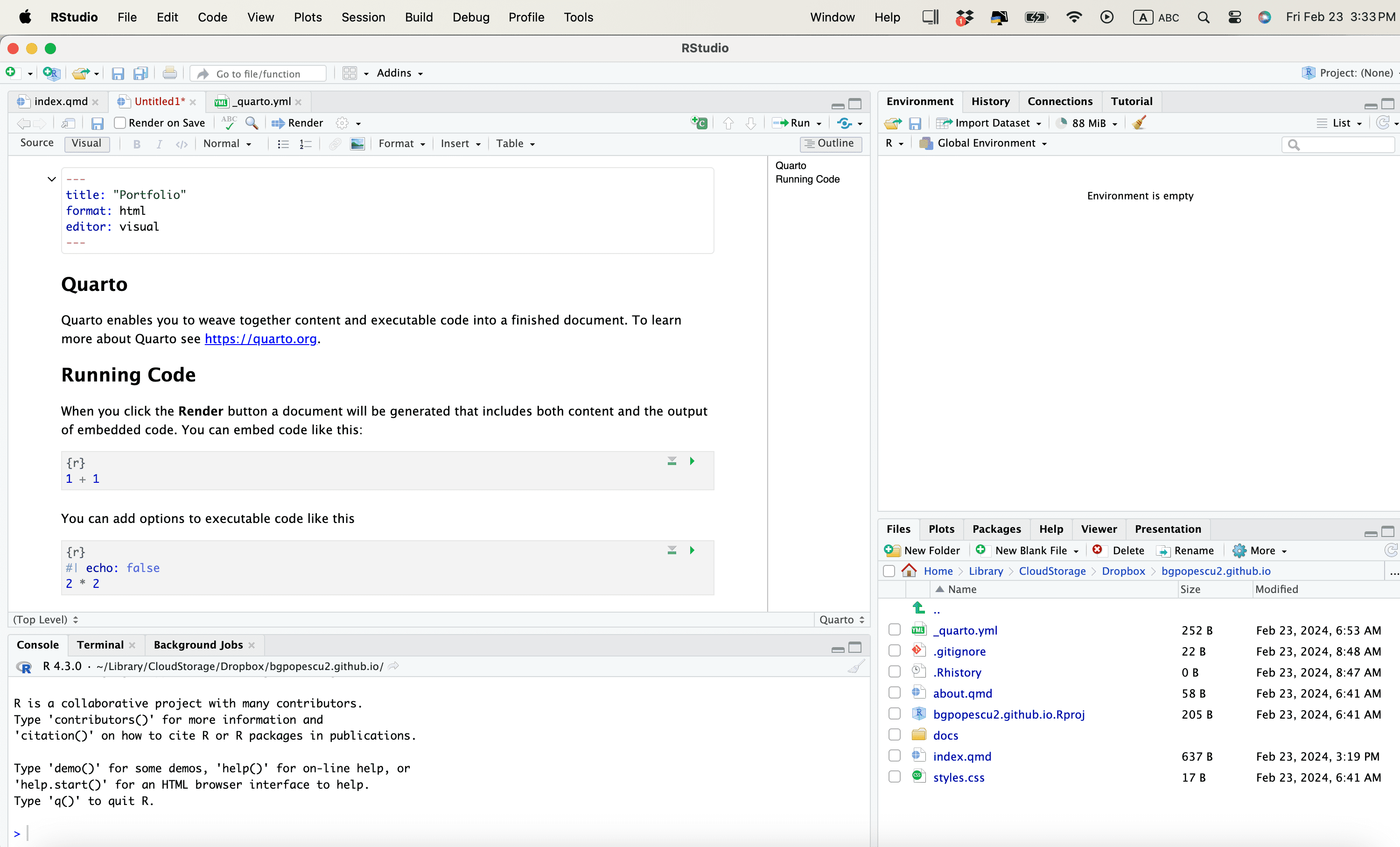Switch editor to Source mode
This screenshot has height=847, width=1400.
coord(37,143)
